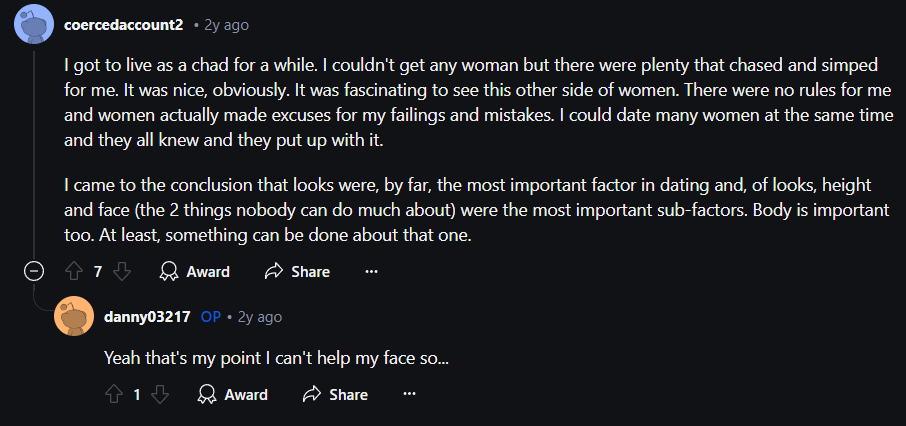The height and width of the screenshot is (426, 906).
Task: Upvote coercedaccount2's comment
Action: (x=73, y=271)
